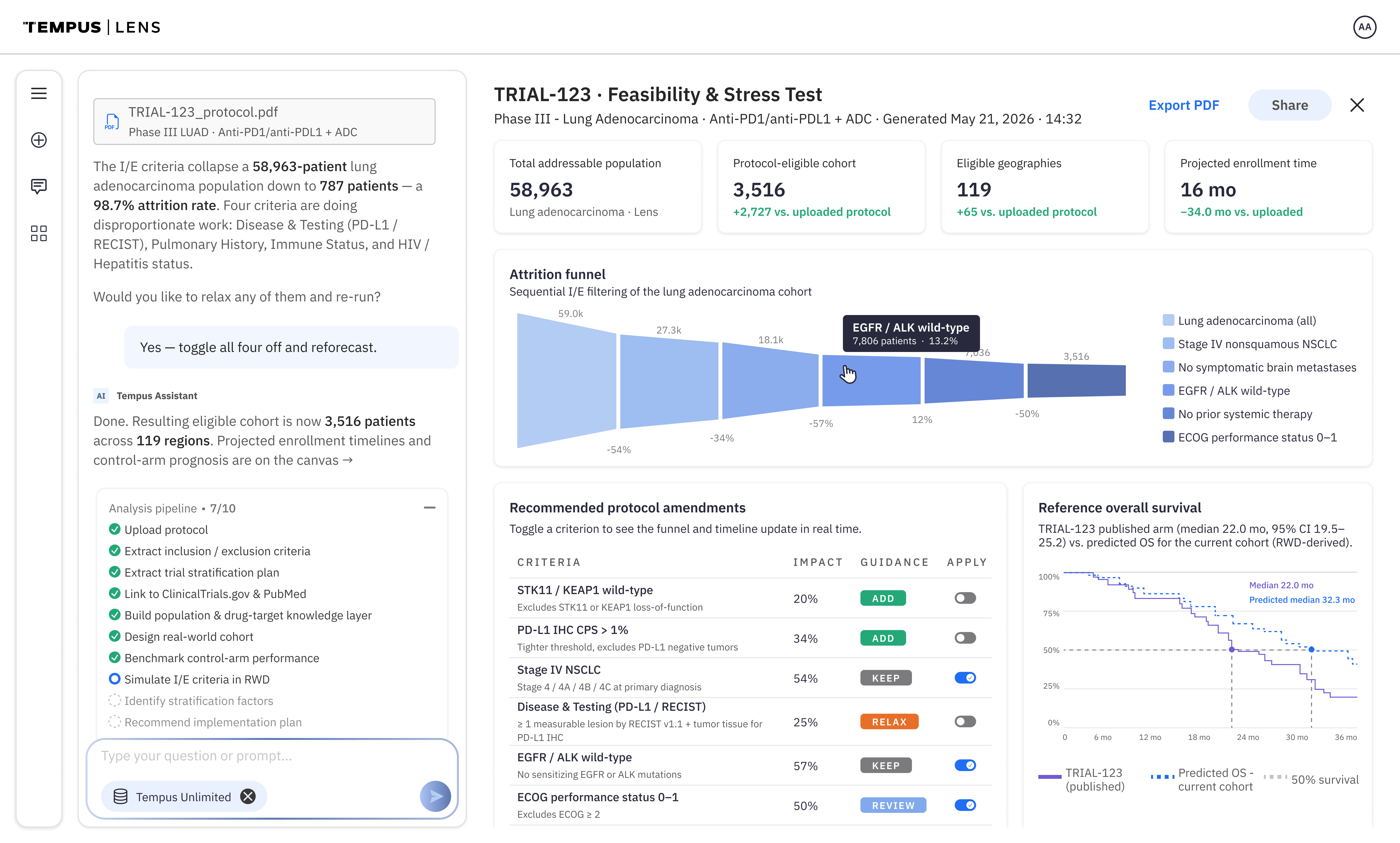Viewport: 1400px width, 843px height.
Task: Click pending circle beside Recommend implementation plan
Action: 114,722
